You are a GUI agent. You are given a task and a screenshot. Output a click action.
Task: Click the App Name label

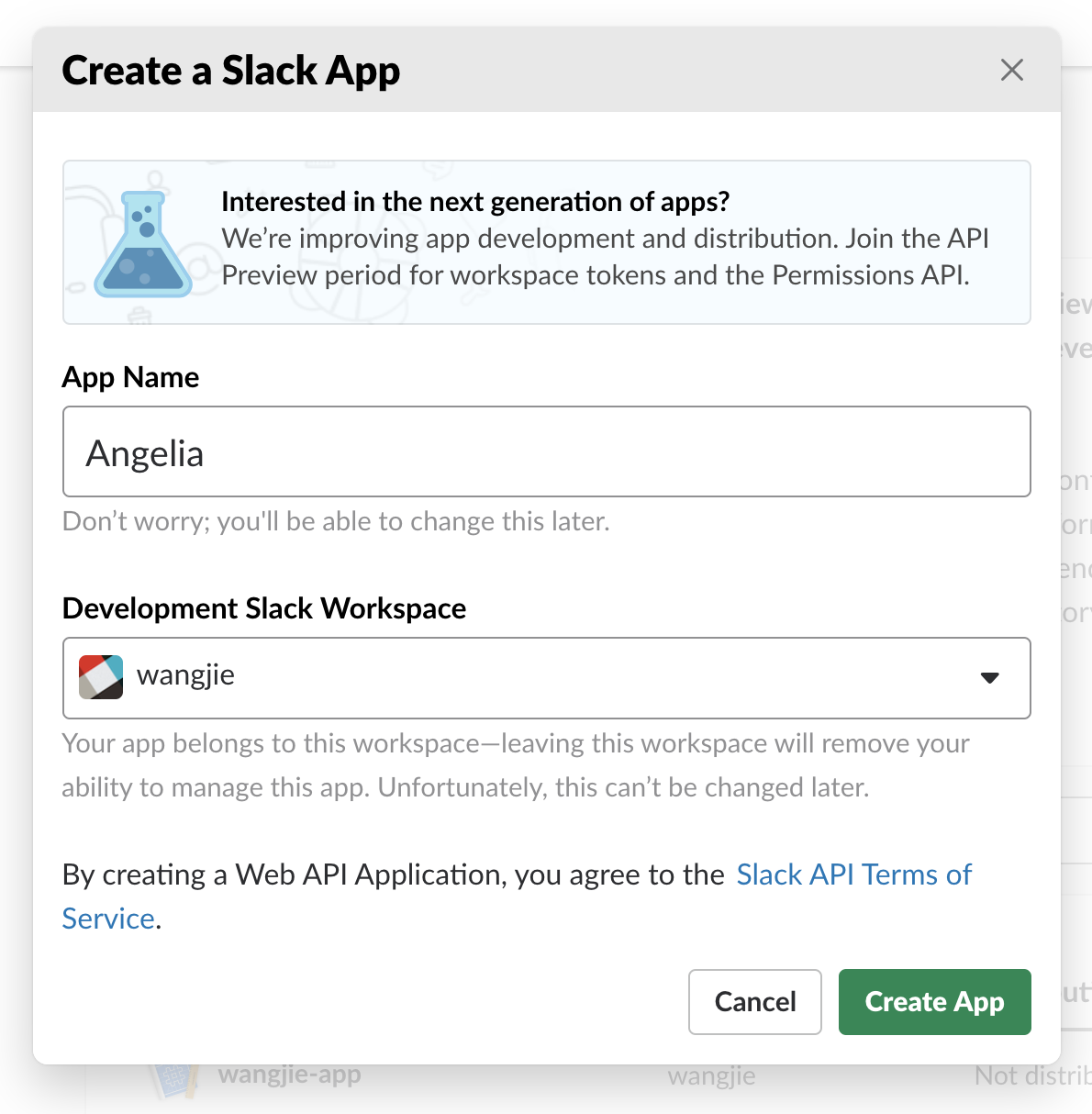point(130,377)
